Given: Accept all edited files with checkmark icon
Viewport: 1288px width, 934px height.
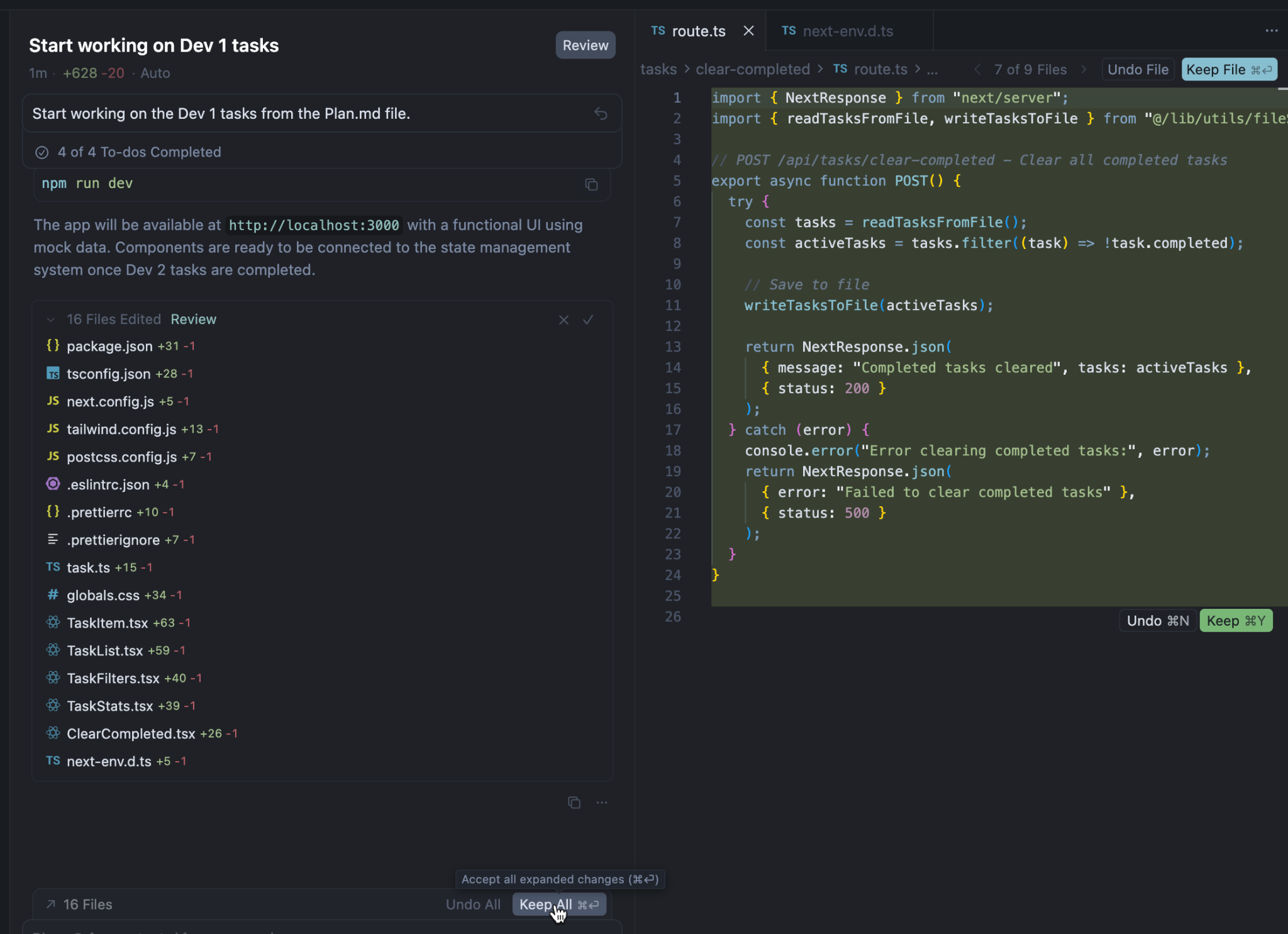Looking at the screenshot, I should click(588, 320).
